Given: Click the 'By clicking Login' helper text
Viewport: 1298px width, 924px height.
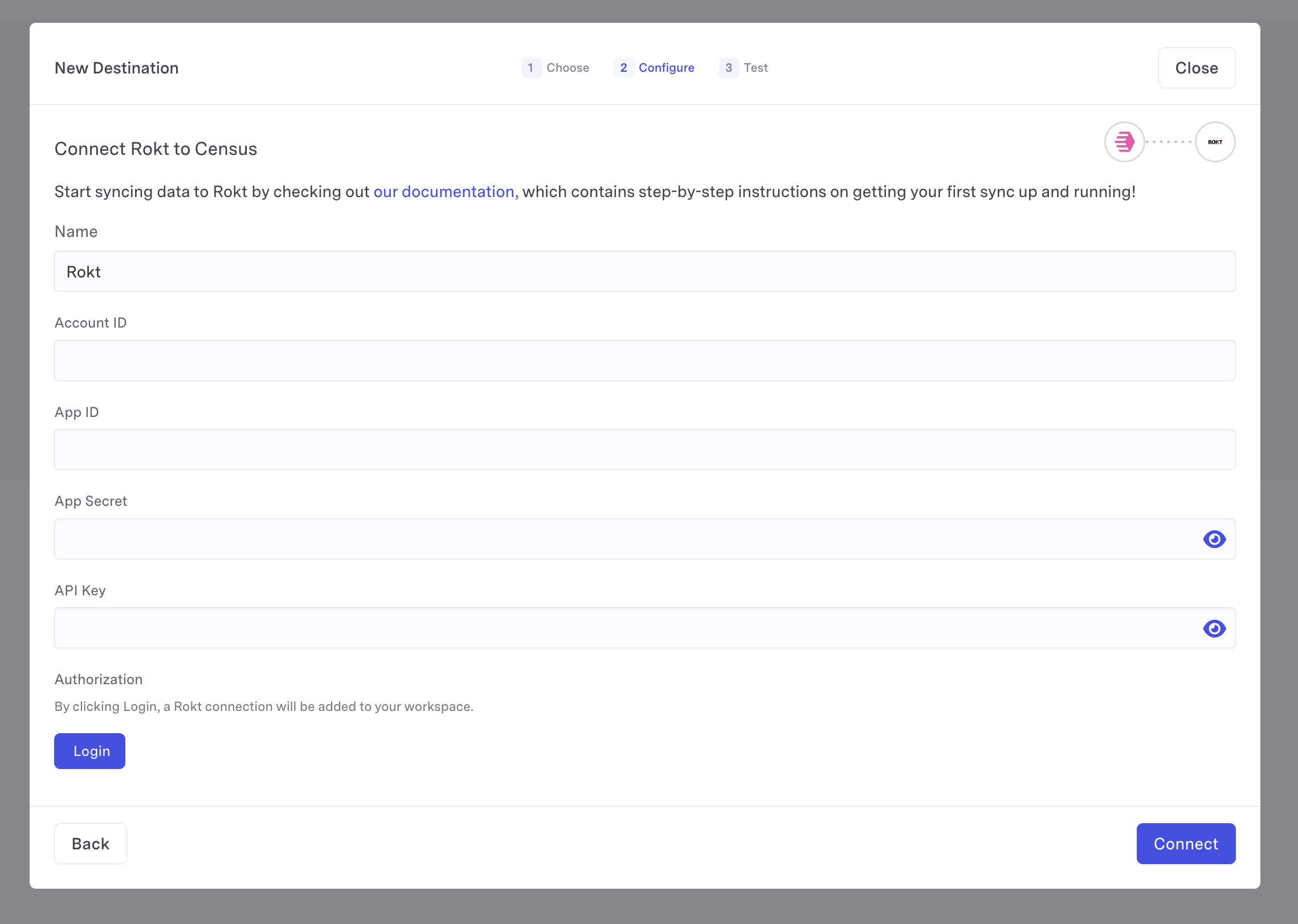Looking at the screenshot, I should [x=264, y=706].
